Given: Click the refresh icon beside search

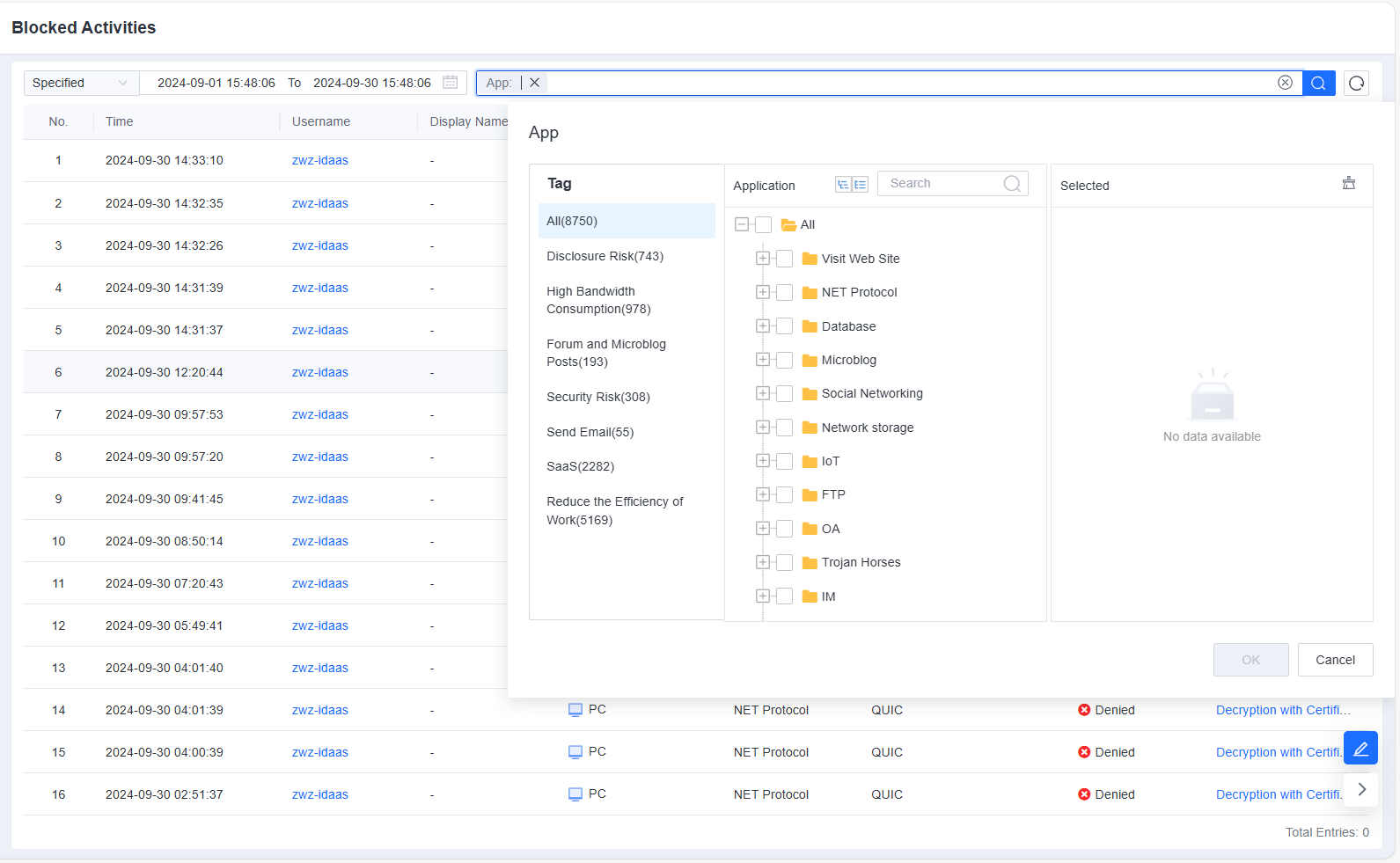Looking at the screenshot, I should click(1356, 83).
